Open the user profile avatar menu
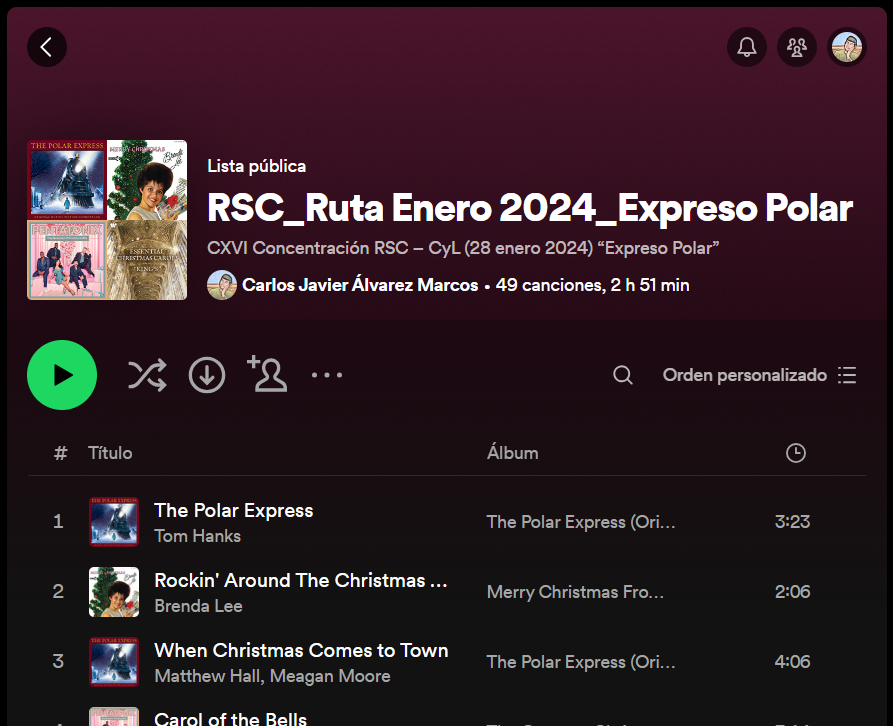The image size is (893, 726). [847, 47]
